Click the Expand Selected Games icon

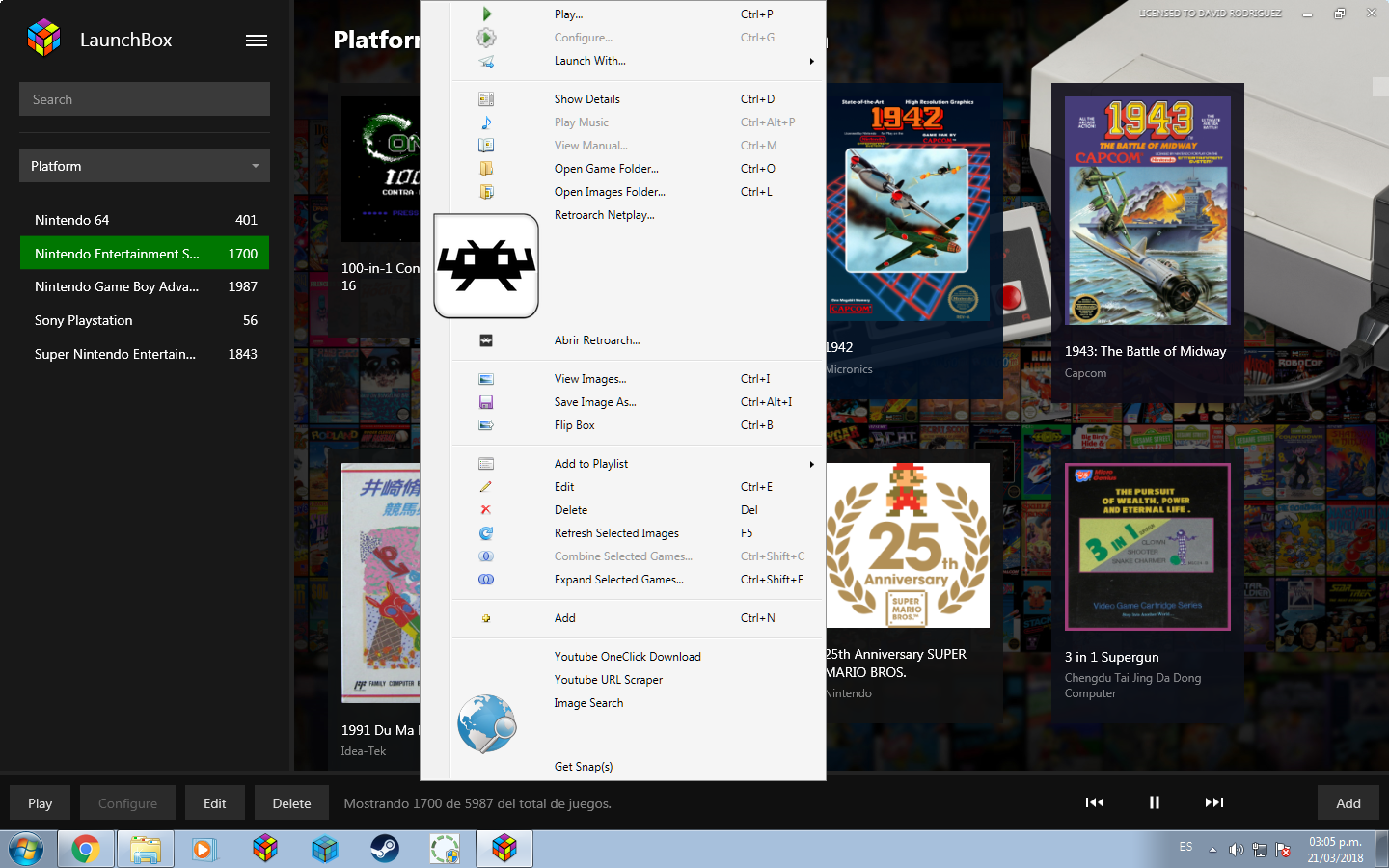486,580
